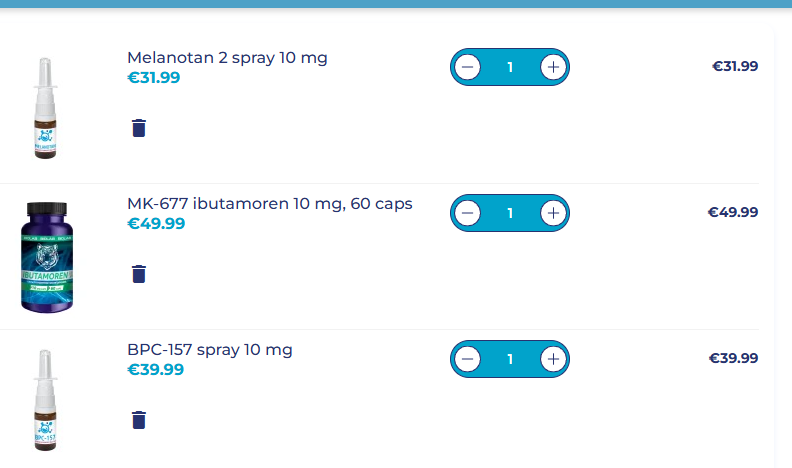This screenshot has width=792, height=468.
Task: Open MK-677 ibutamoren 10 mg product link
Action: pos(269,204)
